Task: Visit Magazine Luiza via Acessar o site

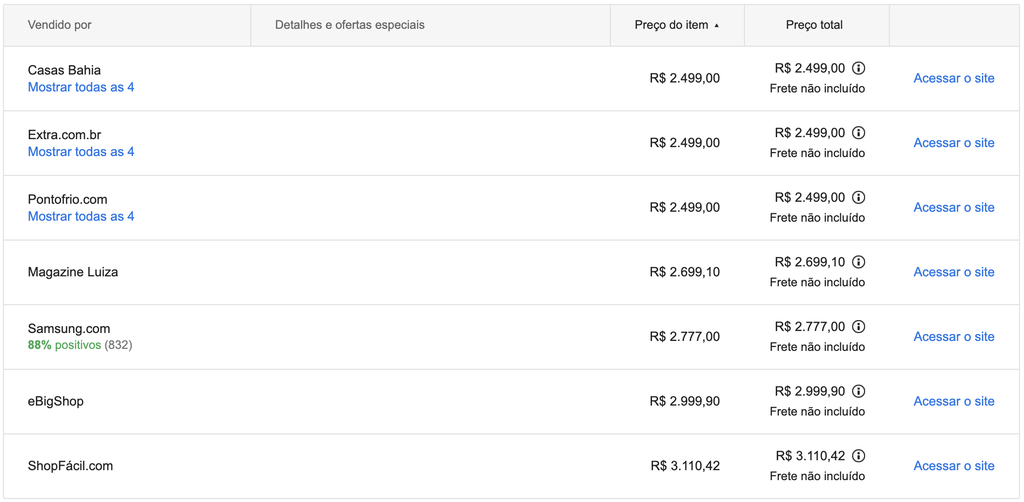Action: pyautogui.click(x=953, y=272)
